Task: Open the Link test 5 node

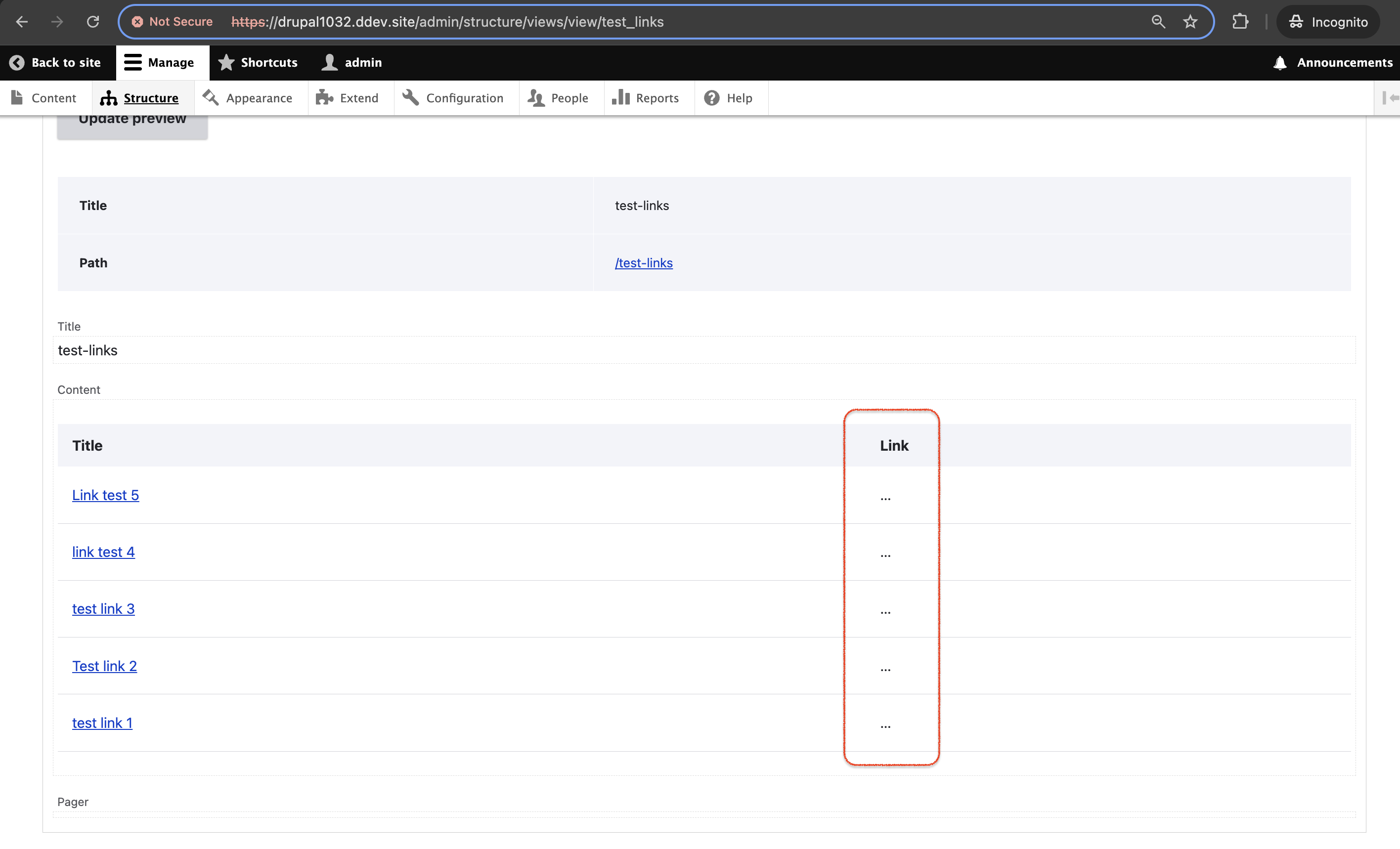Action: tap(106, 495)
